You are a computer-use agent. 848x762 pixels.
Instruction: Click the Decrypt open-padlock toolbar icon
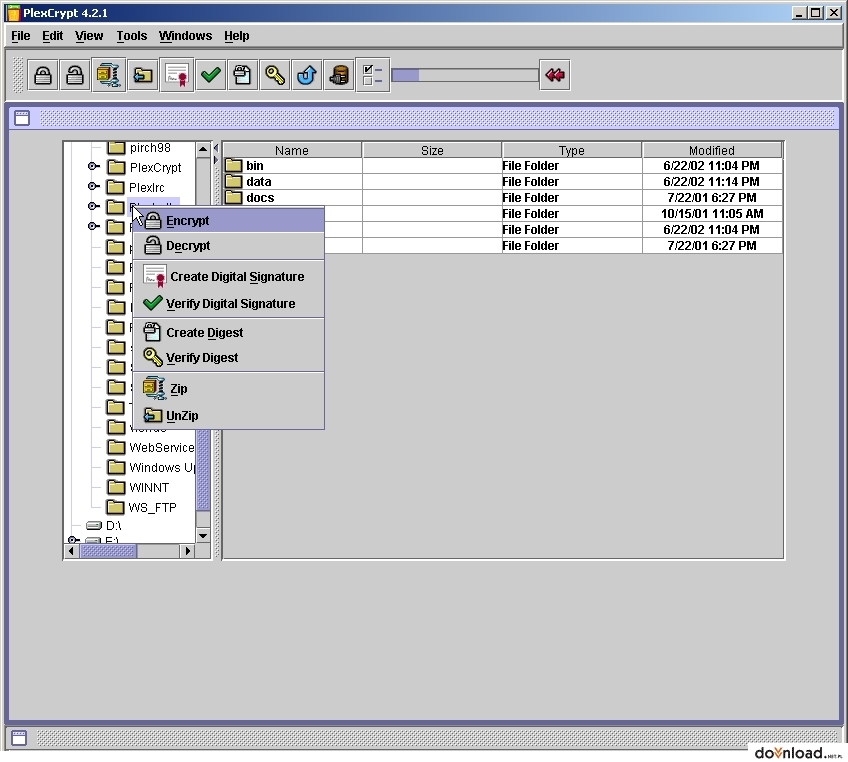pyautogui.click(x=75, y=75)
